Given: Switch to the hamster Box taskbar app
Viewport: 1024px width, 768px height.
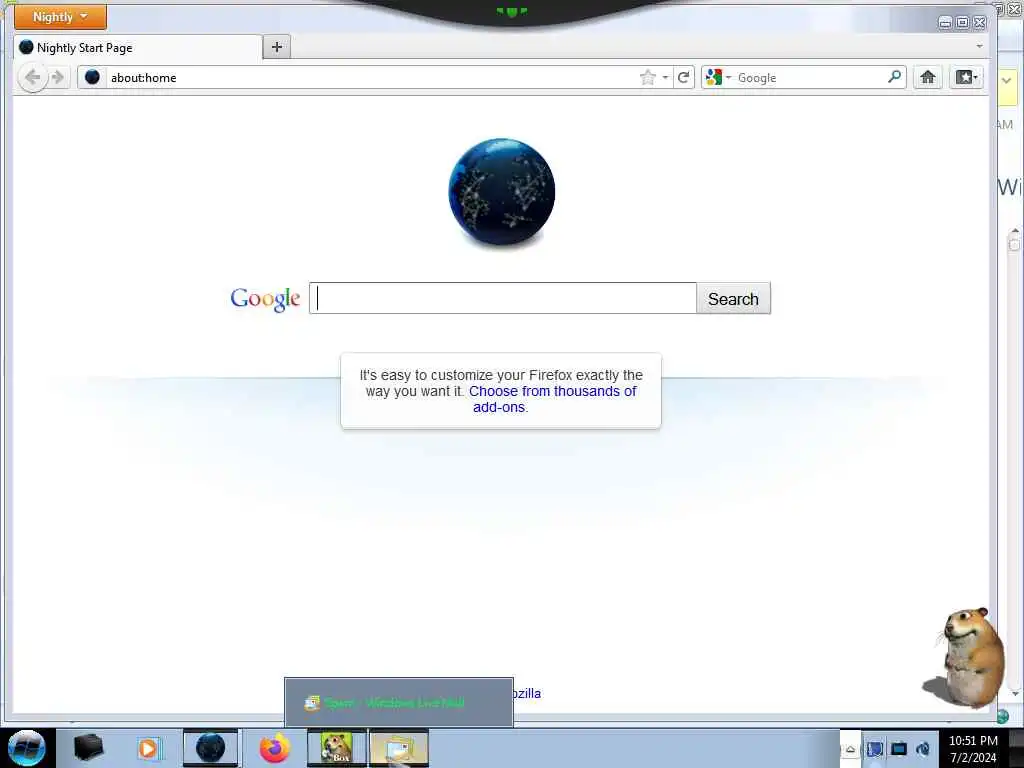Looking at the screenshot, I should 336,748.
